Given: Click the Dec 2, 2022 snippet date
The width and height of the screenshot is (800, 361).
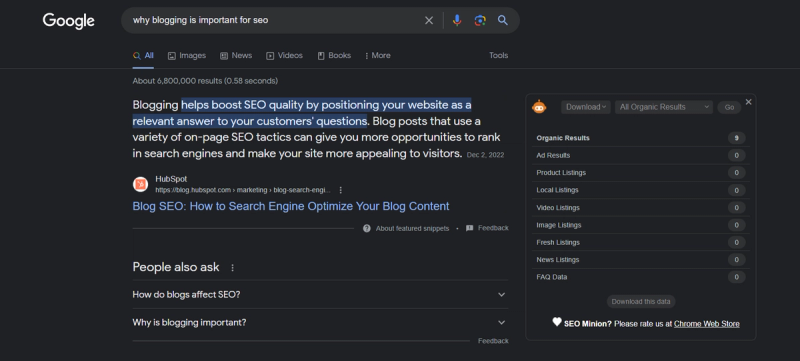Looking at the screenshot, I should point(485,155).
